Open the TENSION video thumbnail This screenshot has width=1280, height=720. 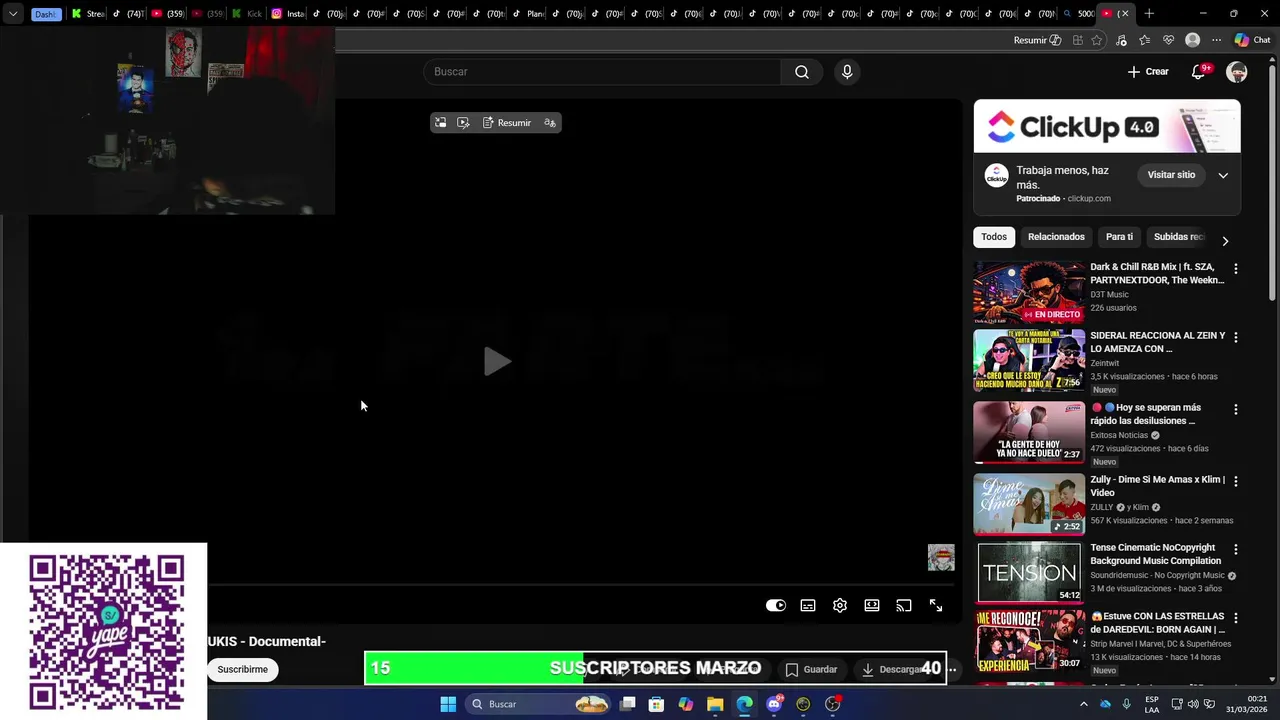point(1029,572)
